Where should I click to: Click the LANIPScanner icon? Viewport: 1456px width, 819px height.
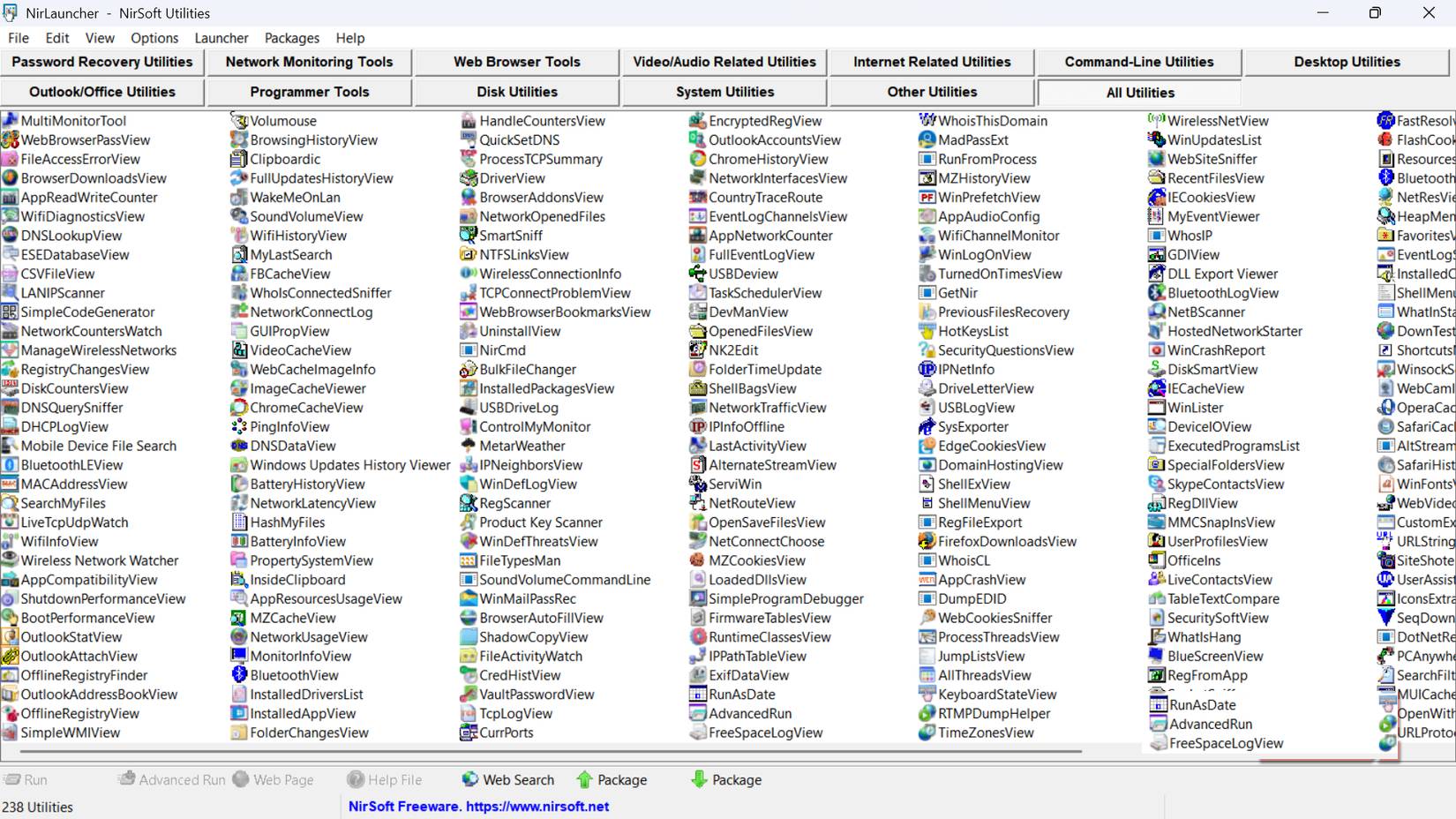(x=10, y=293)
